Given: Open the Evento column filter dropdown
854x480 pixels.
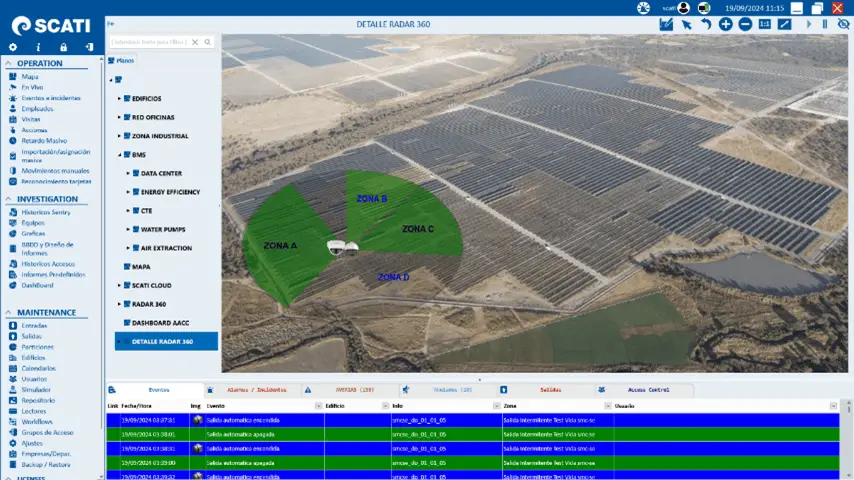Looking at the screenshot, I should (x=316, y=406).
